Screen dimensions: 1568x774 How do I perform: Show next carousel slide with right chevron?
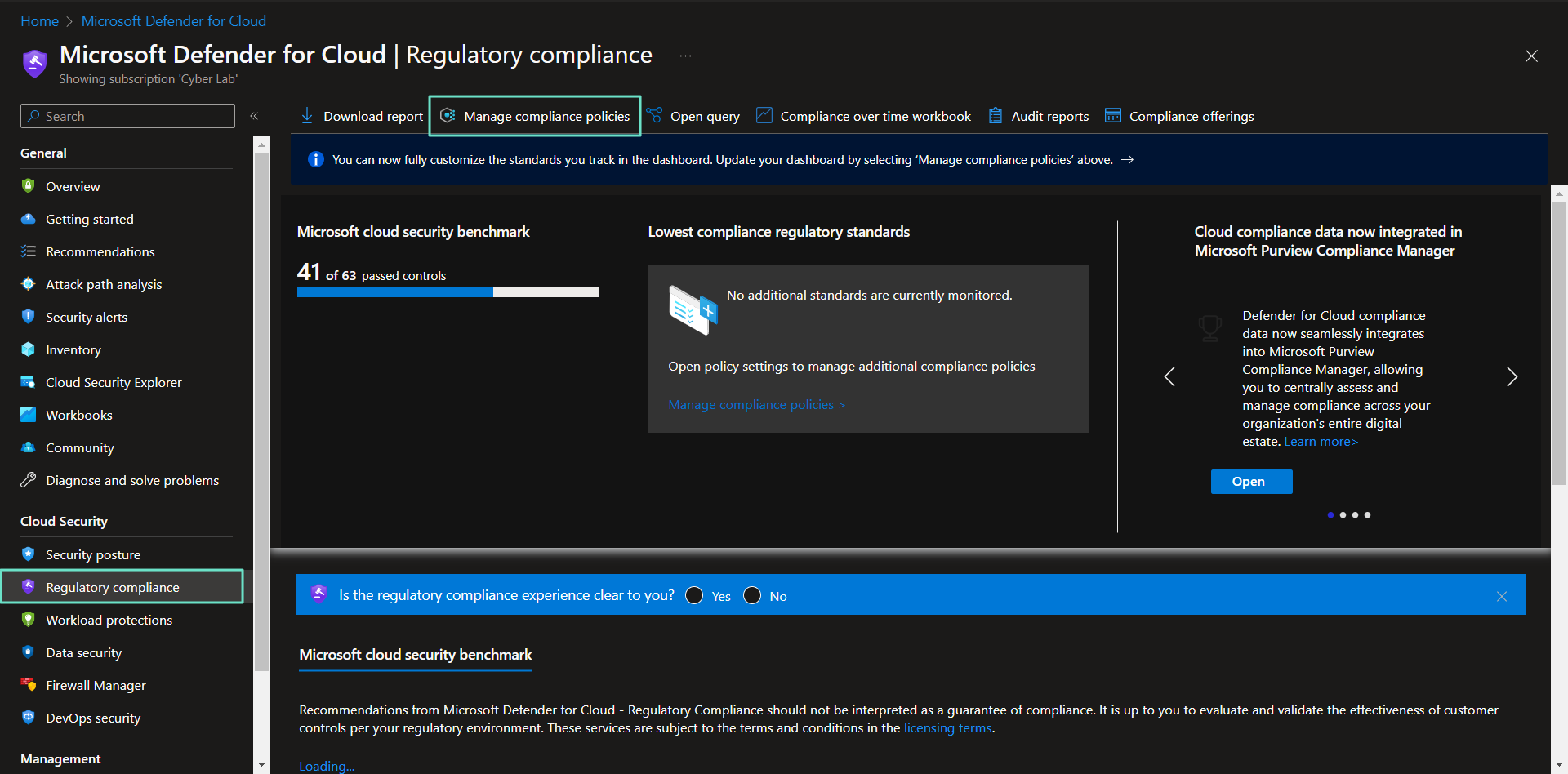1512,376
